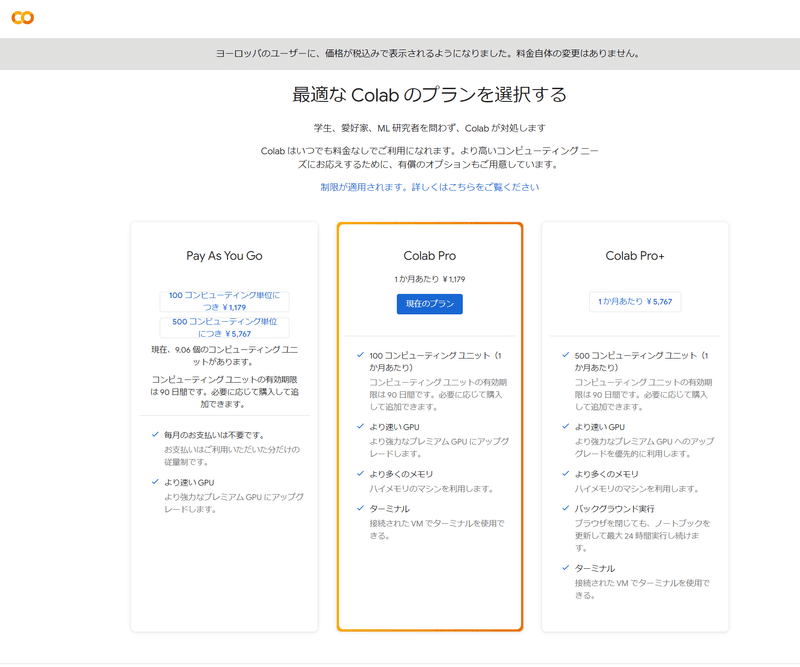Click checkmark beside 毎月のお支払いは不要です
The height and width of the screenshot is (667, 800).
[x=155, y=434]
